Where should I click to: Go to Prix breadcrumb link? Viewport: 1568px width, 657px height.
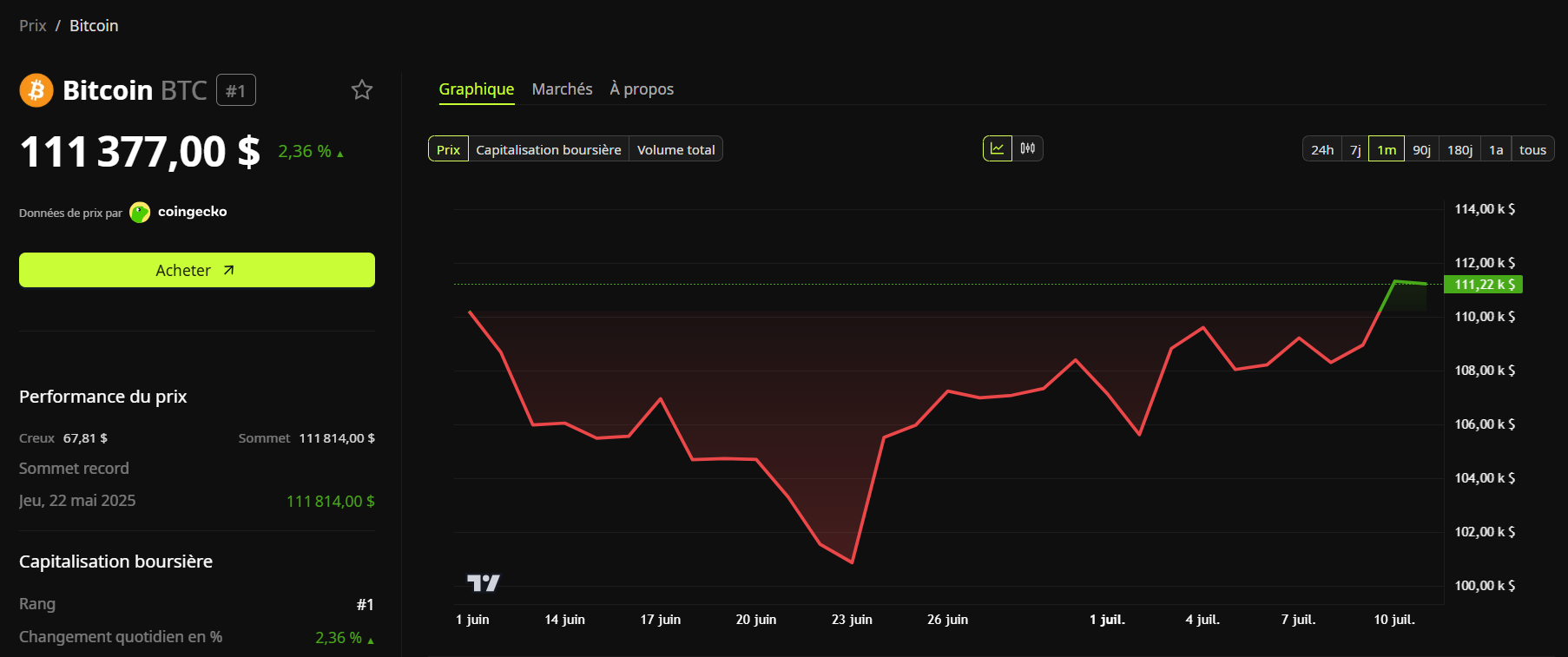33,26
